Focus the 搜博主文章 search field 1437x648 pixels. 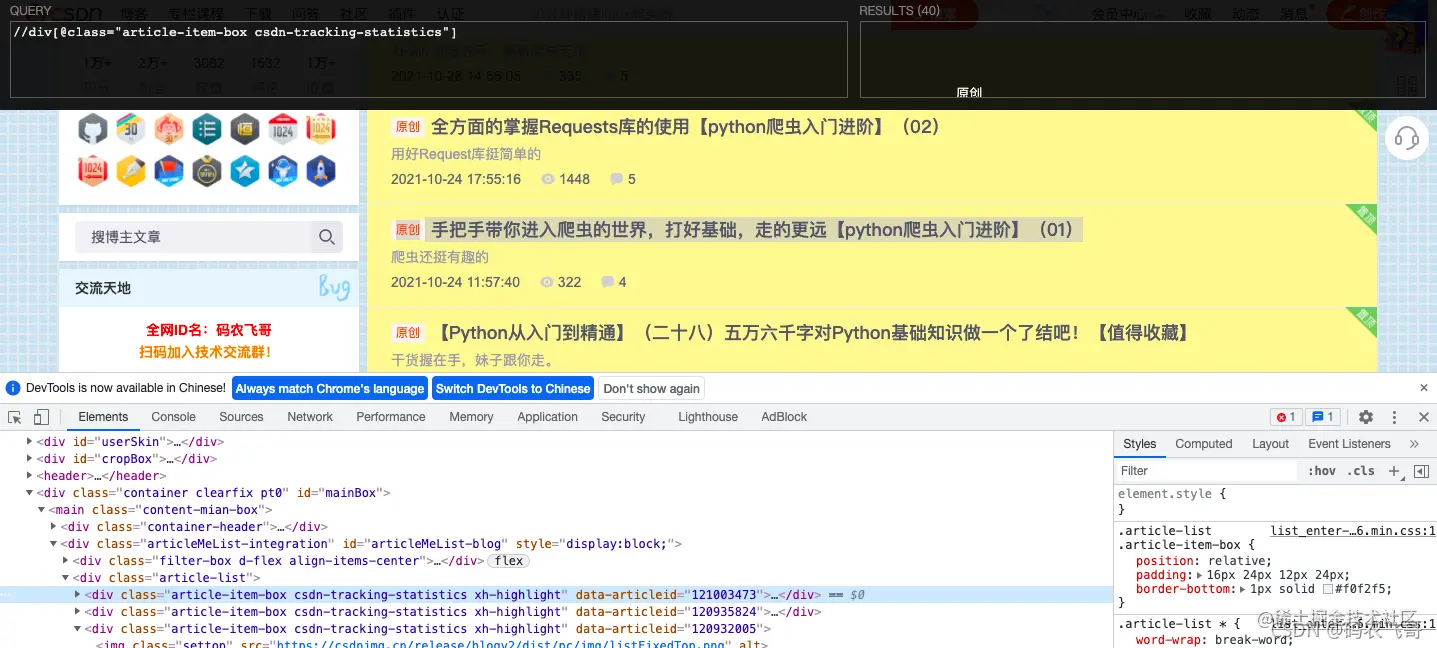click(x=192, y=237)
